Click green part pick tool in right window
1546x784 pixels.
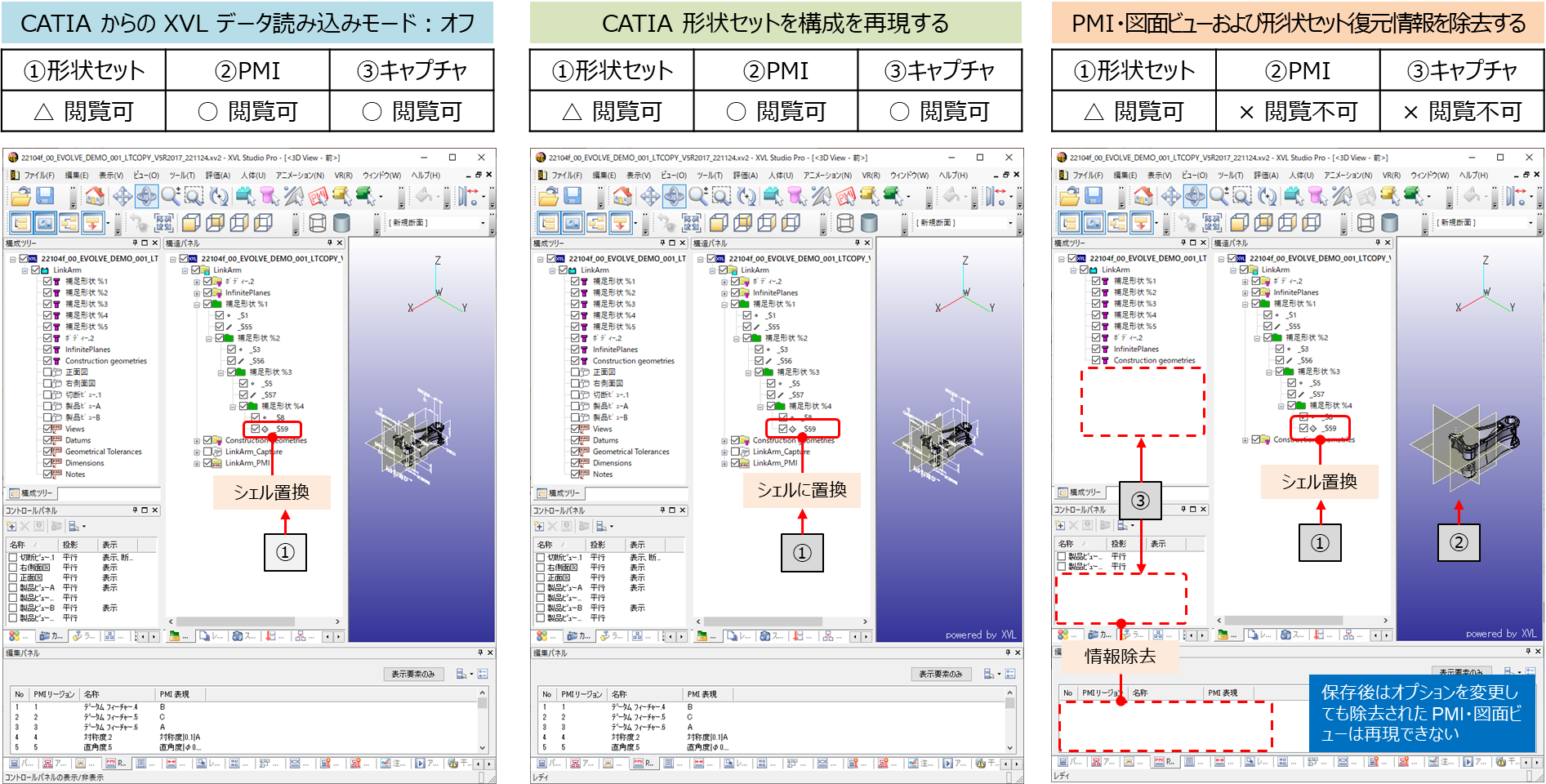click(x=1413, y=196)
